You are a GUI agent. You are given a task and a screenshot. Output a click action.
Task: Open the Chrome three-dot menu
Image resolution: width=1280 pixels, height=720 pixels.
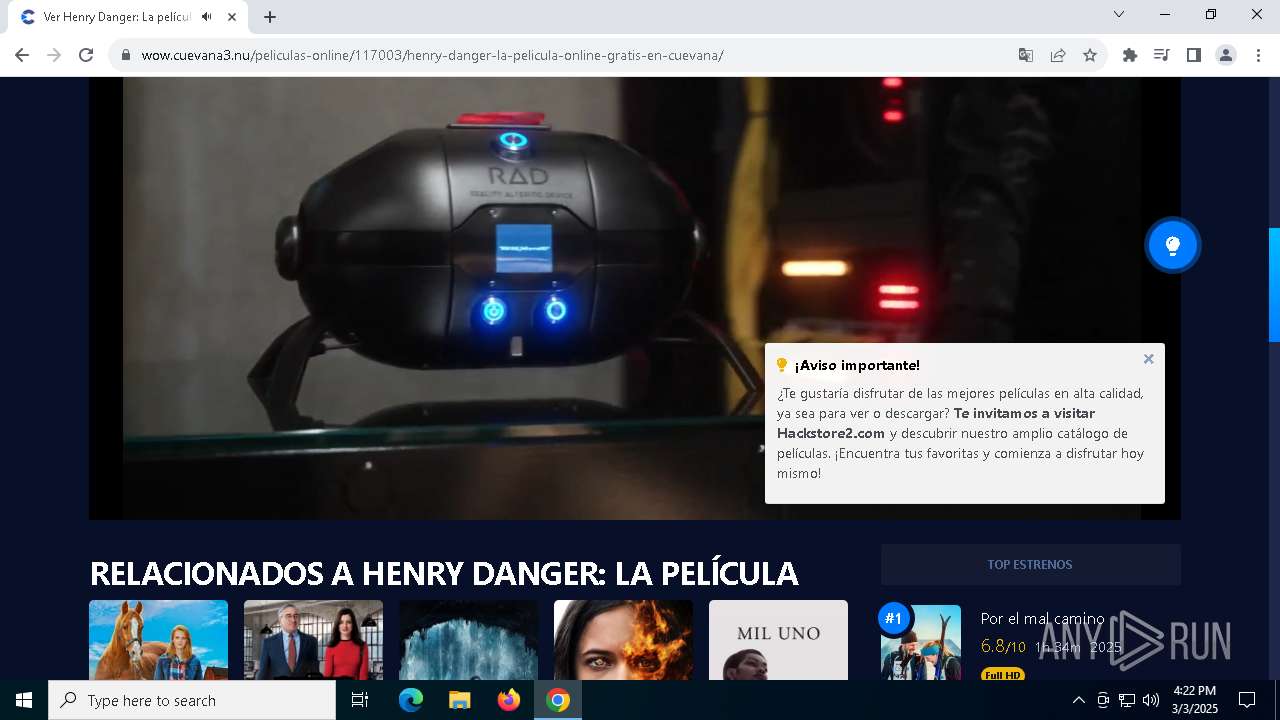[1257, 55]
